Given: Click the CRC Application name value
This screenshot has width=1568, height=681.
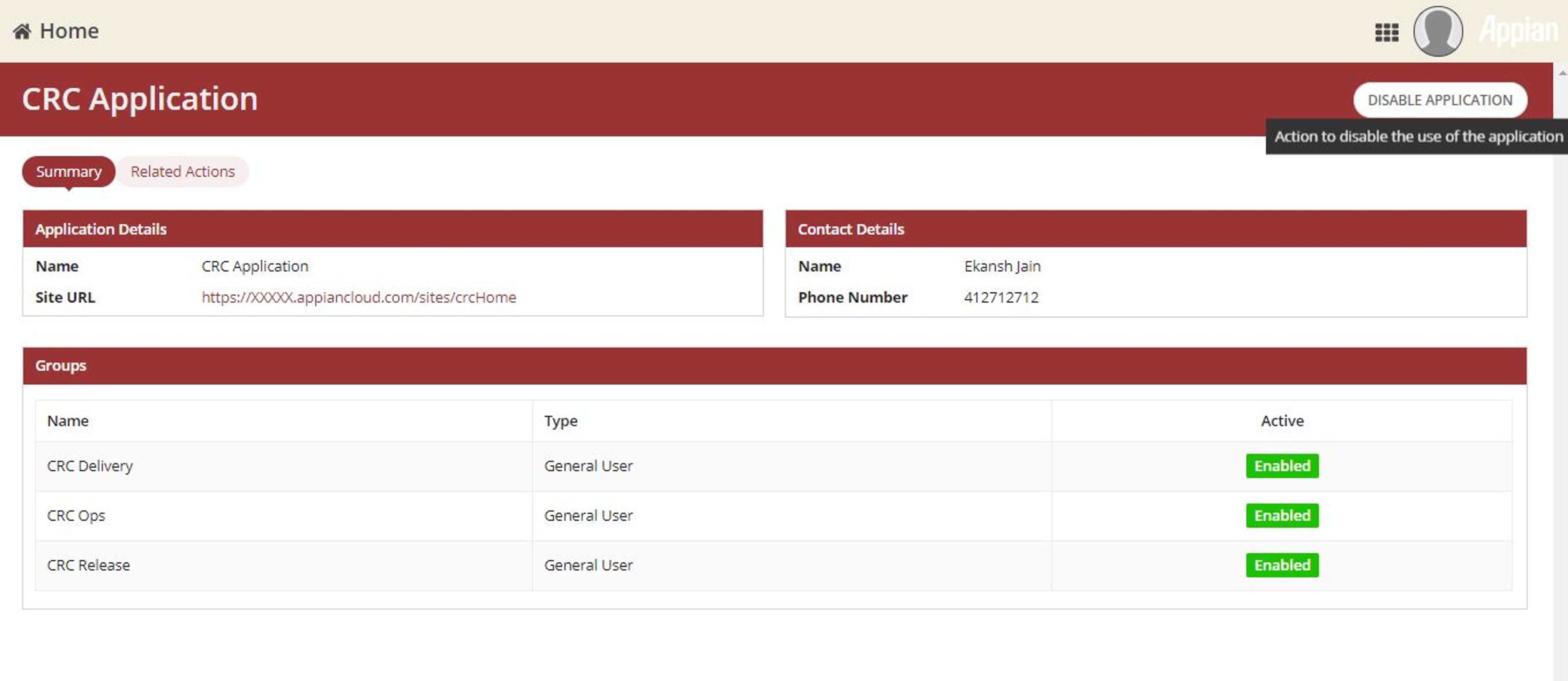Looking at the screenshot, I should (x=254, y=266).
